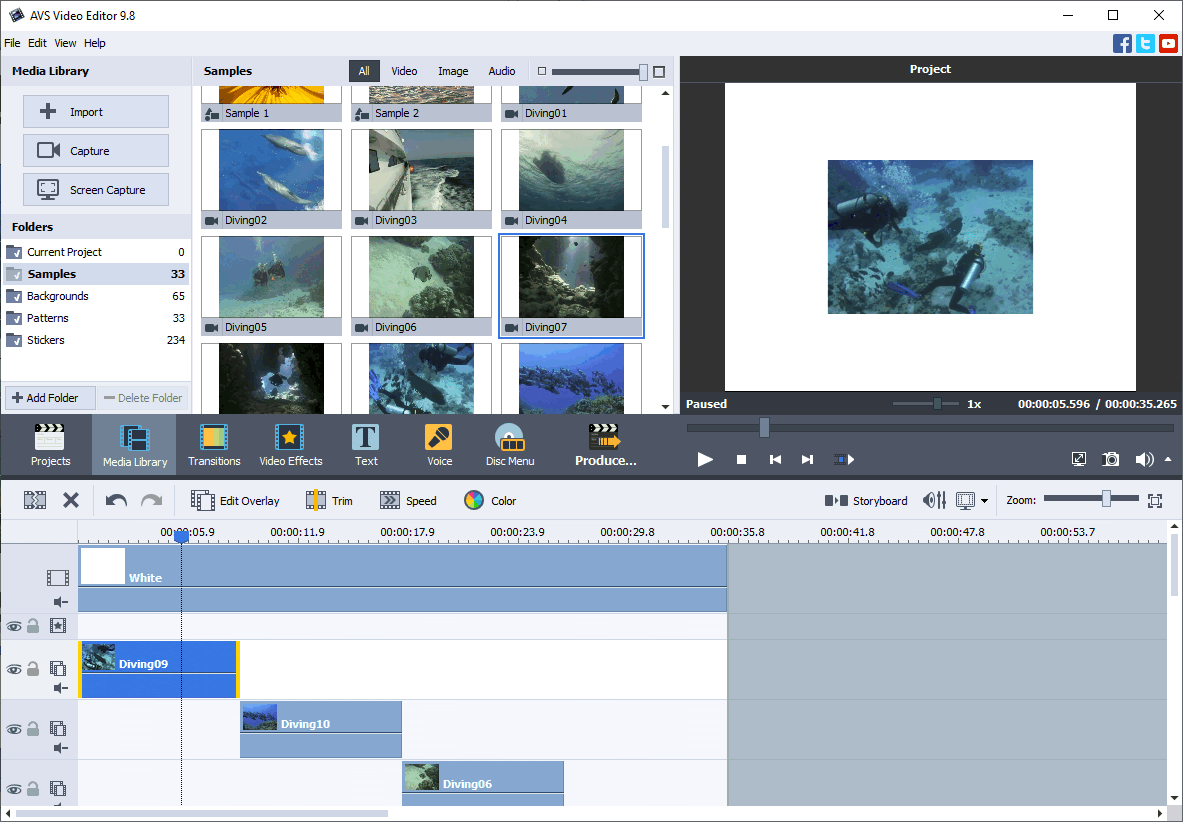Select the Diving04 sample thumbnail
The height and width of the screenshot is (822, 1183).
click(571, 178)
